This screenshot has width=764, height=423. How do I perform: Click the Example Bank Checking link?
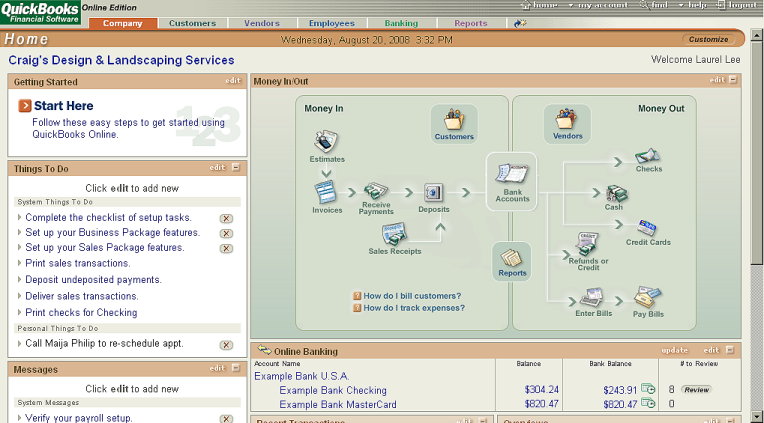[333, 390]
